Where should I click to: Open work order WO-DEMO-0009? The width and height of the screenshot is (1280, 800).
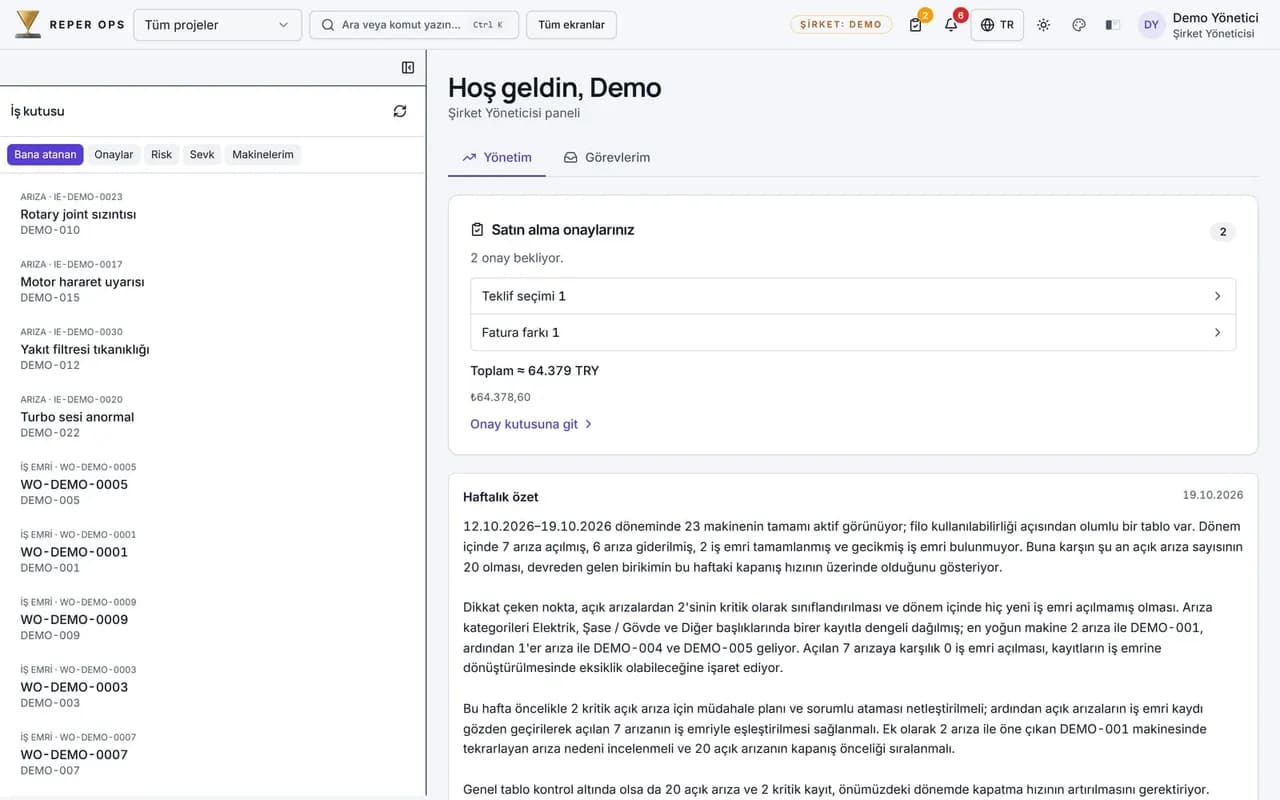click(x=213, y=618)
